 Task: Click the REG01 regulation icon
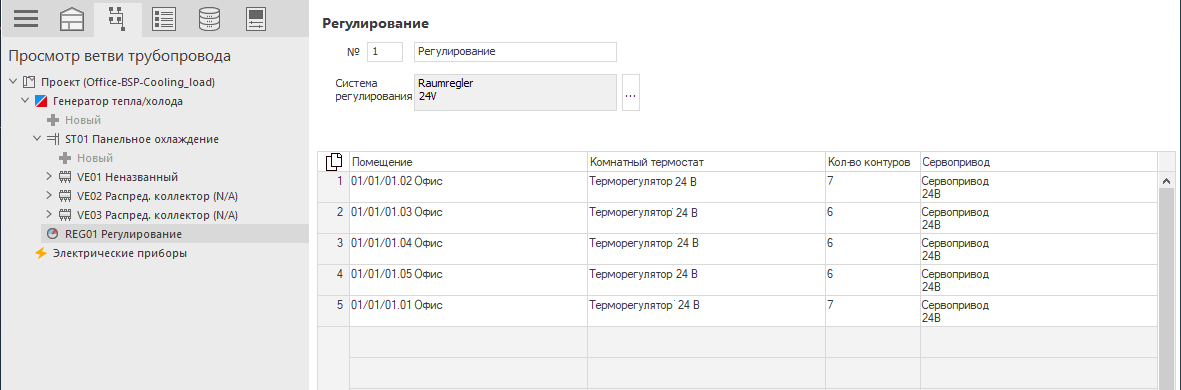(53, 234)
